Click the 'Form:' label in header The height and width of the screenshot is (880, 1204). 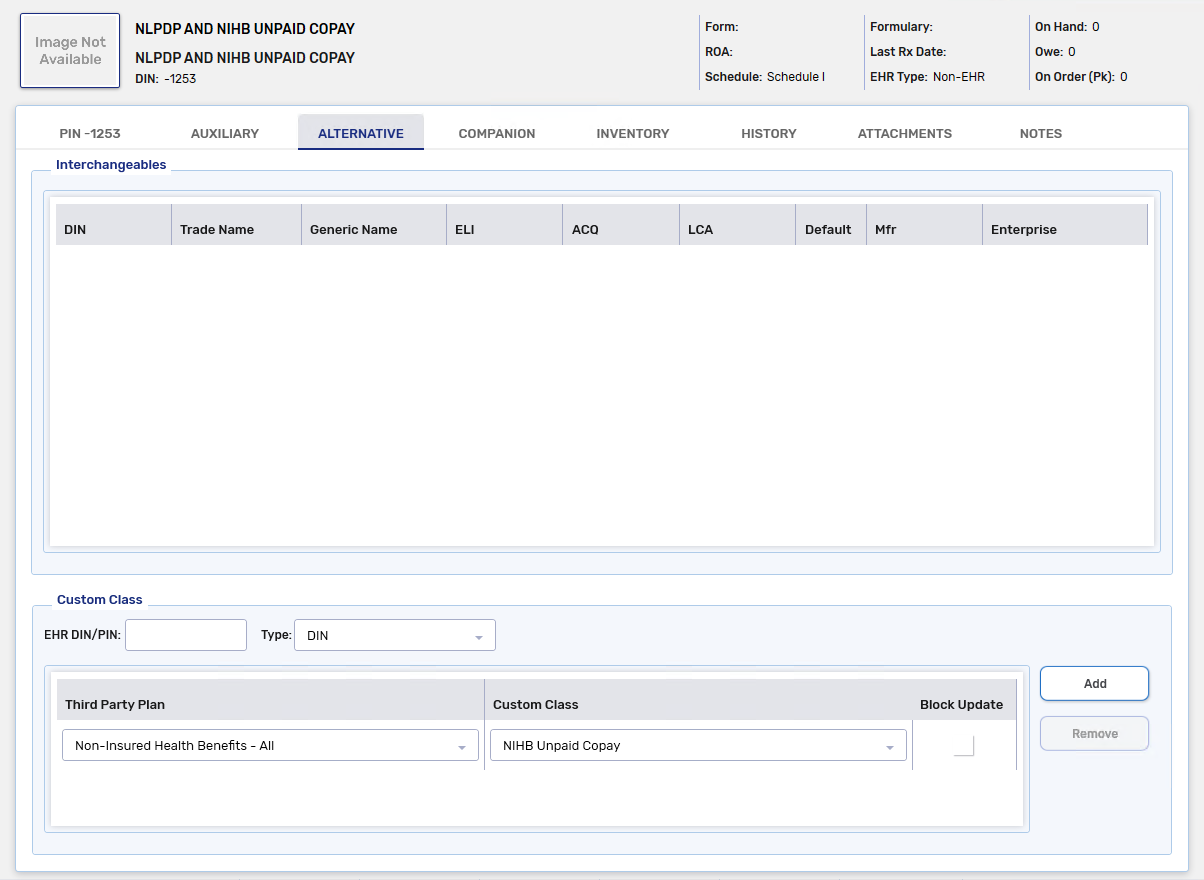[722, 27]
